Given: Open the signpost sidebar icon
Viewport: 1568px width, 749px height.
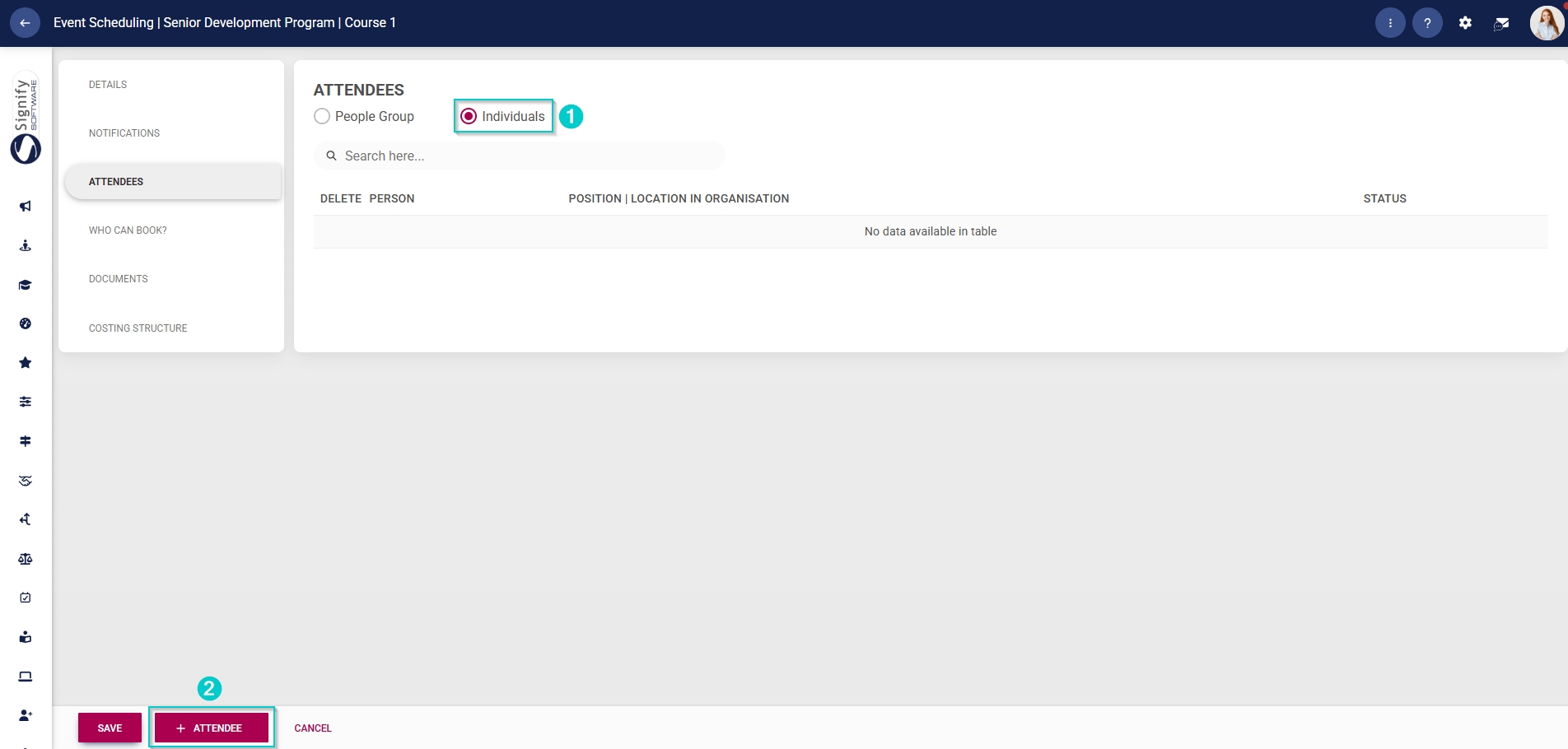Looking at the screenshot, I should tap(26, 441).
